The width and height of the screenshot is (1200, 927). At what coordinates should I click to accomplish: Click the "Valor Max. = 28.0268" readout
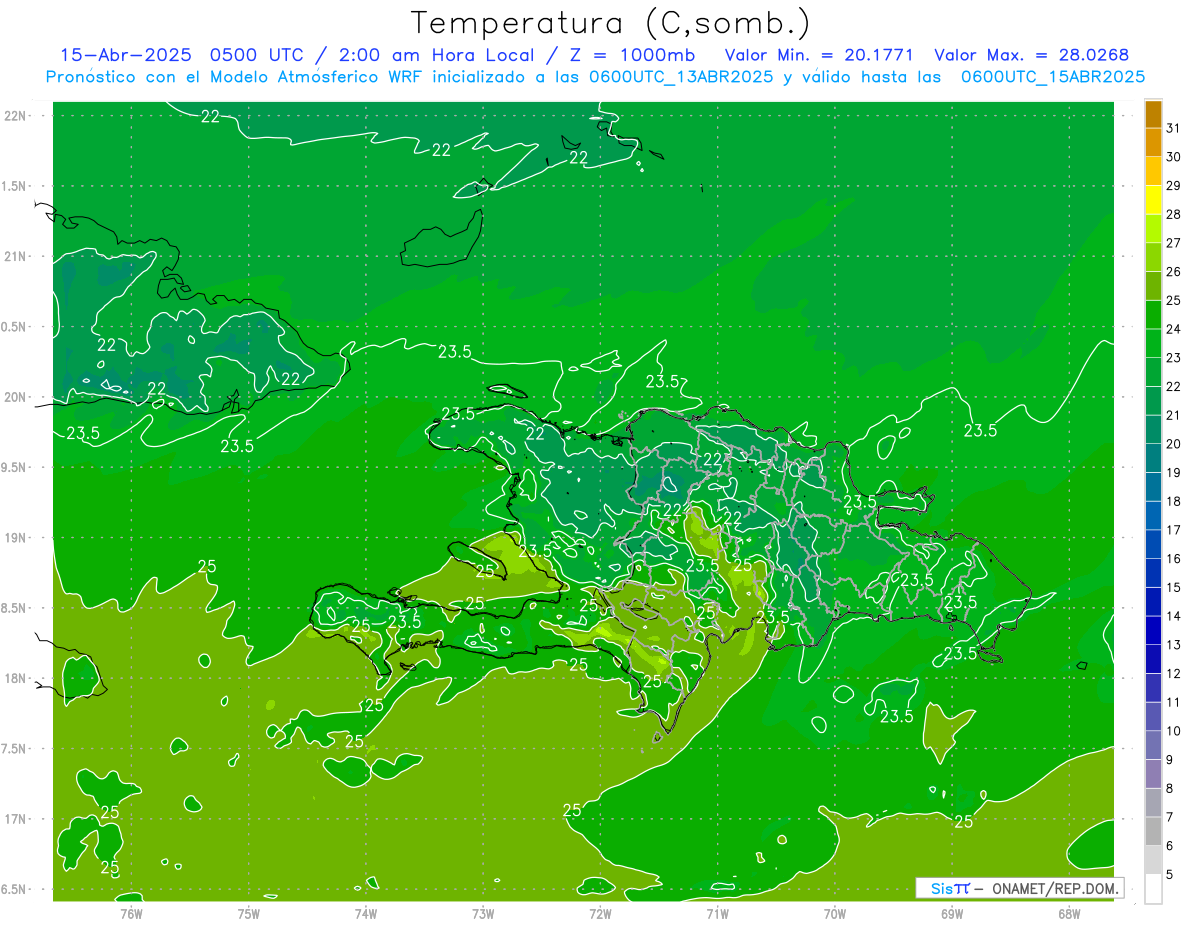[1031, 55]
